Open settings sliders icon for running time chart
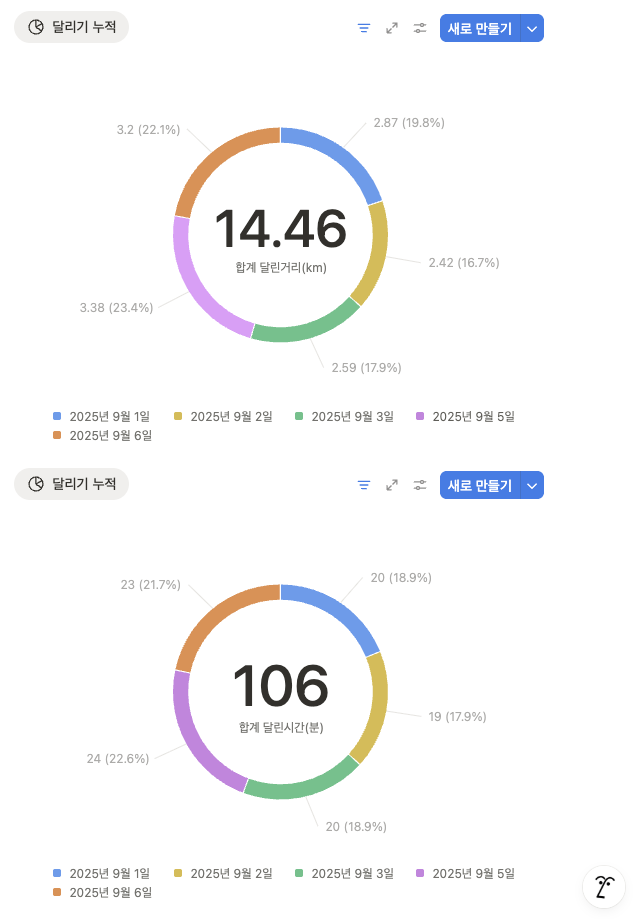Screen dimensions: 637x919 pos(420,485)
